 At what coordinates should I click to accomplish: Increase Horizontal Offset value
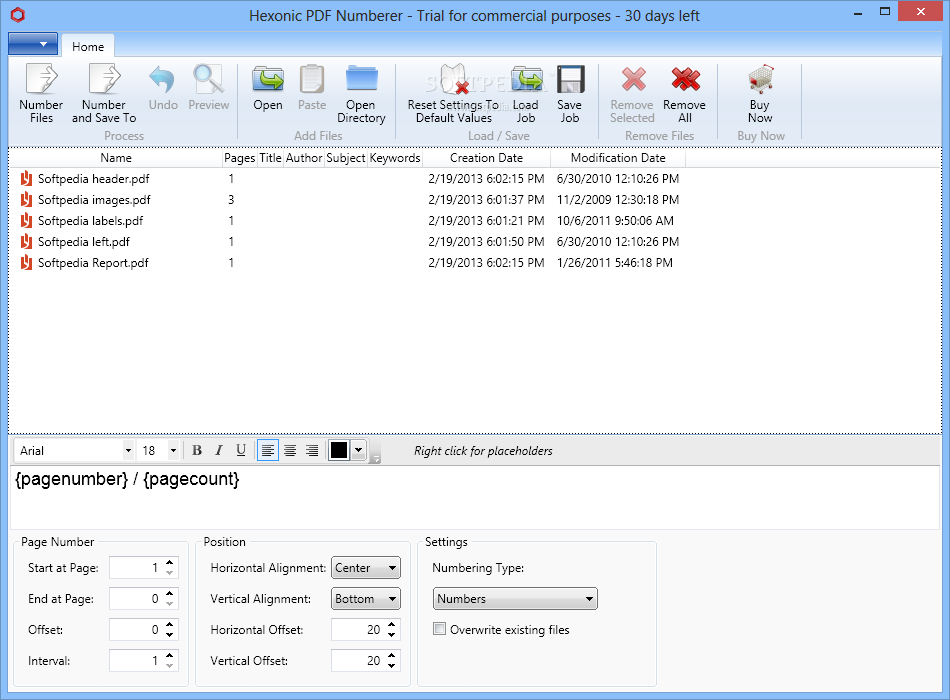click(x=391, y=625)
